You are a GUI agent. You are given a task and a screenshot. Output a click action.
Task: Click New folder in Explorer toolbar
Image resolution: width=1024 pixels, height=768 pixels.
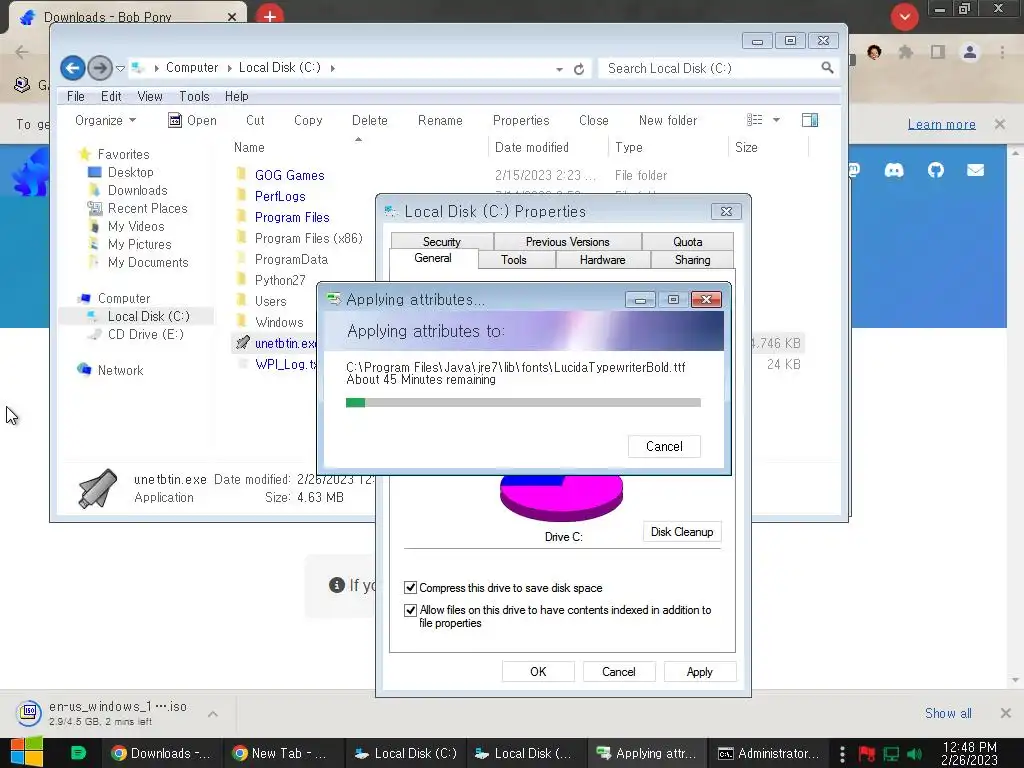coord(667,120)
